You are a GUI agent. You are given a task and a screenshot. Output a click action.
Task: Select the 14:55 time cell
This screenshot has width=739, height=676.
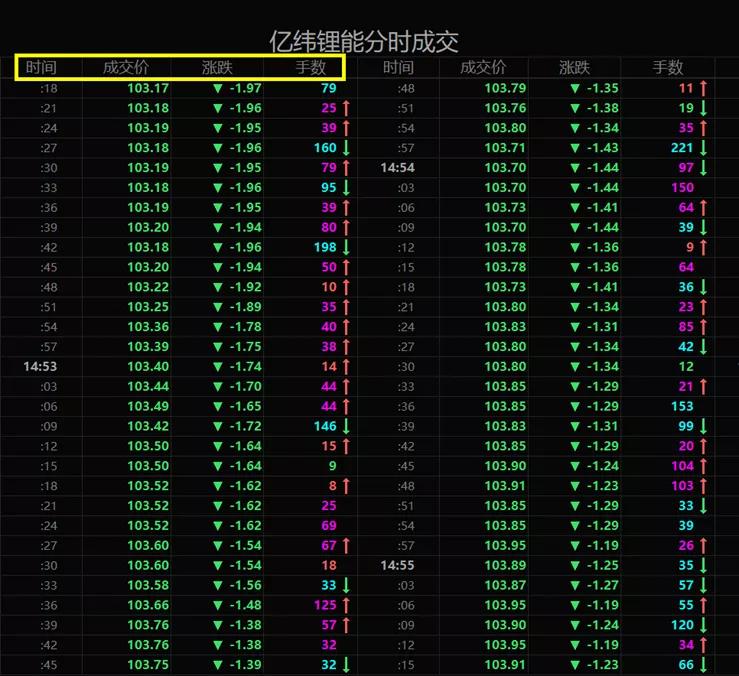click(397, 565)
